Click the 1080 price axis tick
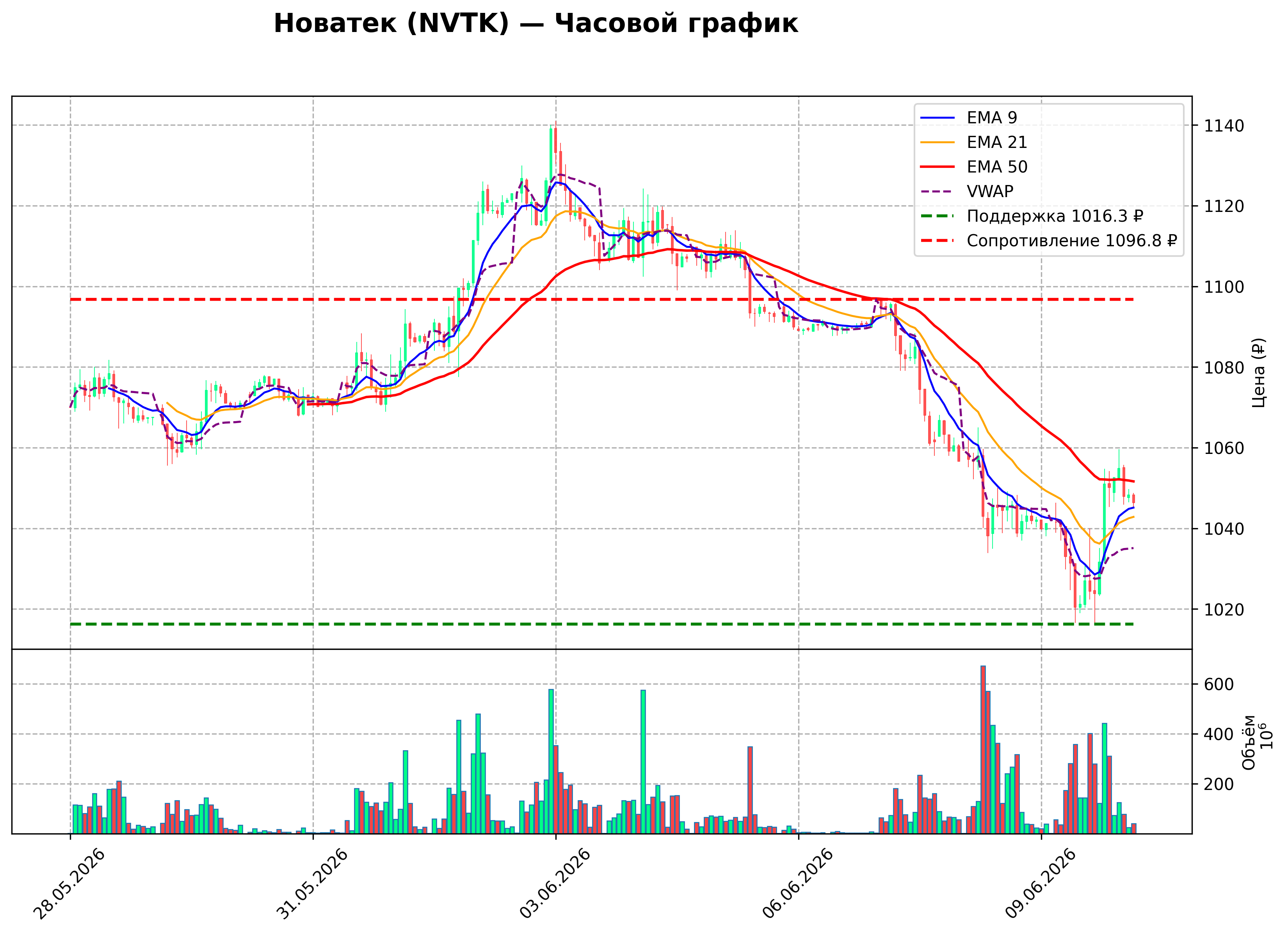This screenshot has height=934, width=1288. pyautogui.click(x=1224, y=367)
